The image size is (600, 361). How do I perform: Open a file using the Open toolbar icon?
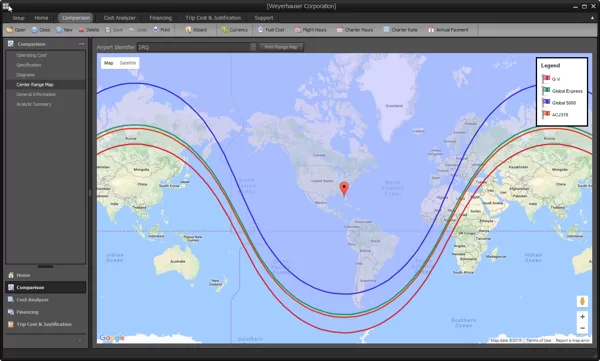click(x=10, y=30)
